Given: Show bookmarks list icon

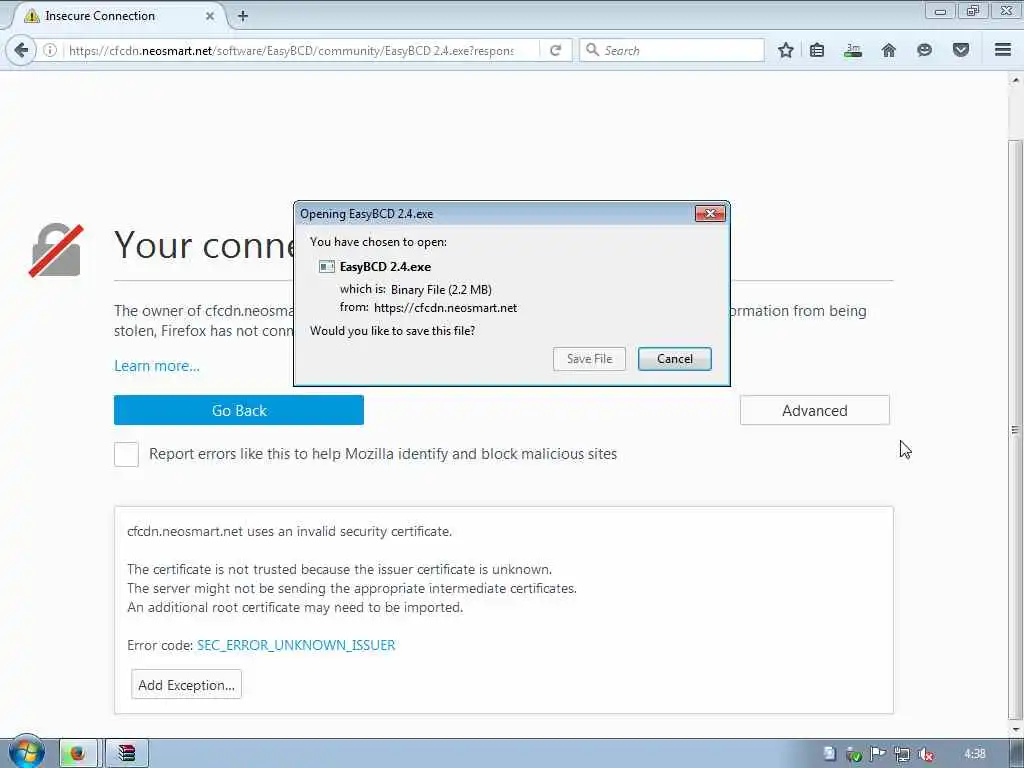Looking at the screenshot, I should 817,50.
